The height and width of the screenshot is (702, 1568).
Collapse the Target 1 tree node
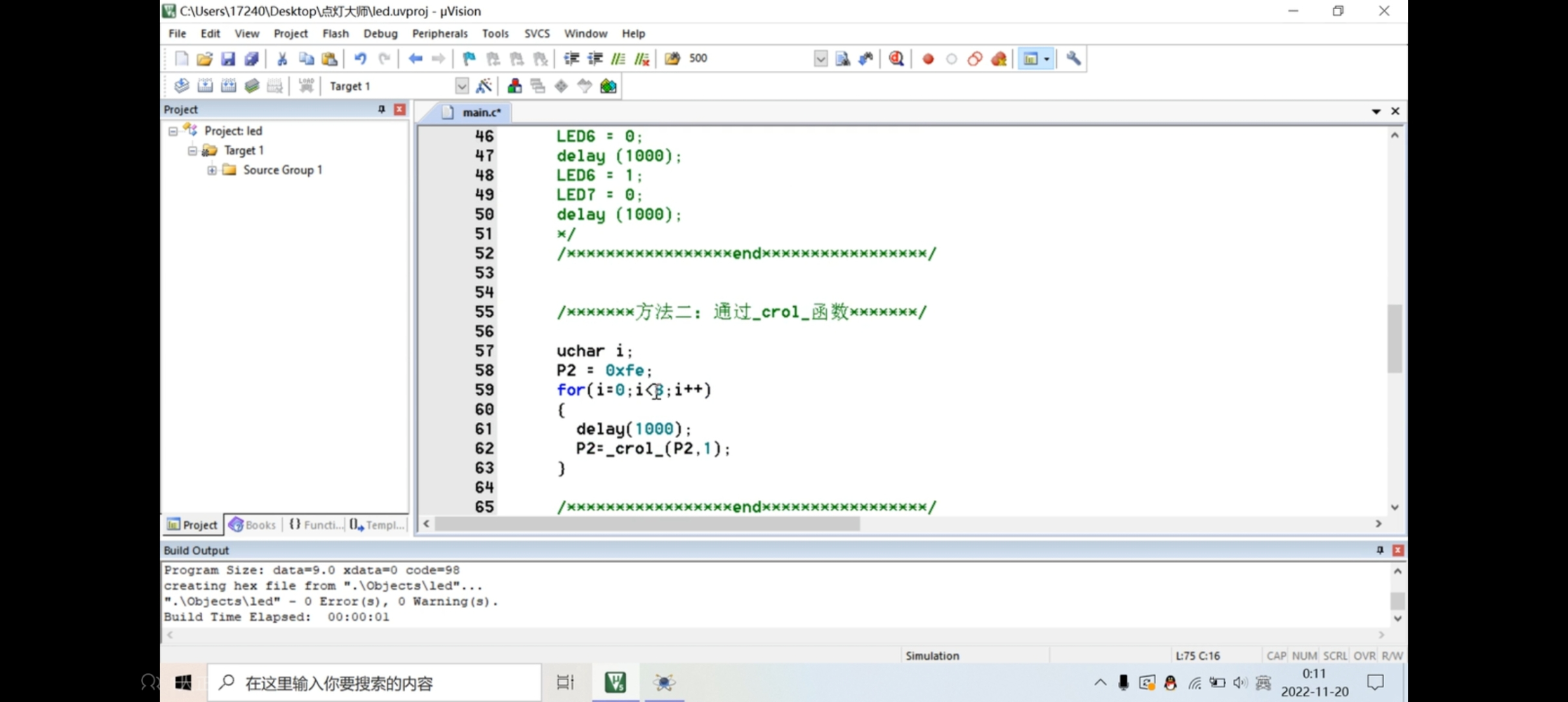point(192,151)
